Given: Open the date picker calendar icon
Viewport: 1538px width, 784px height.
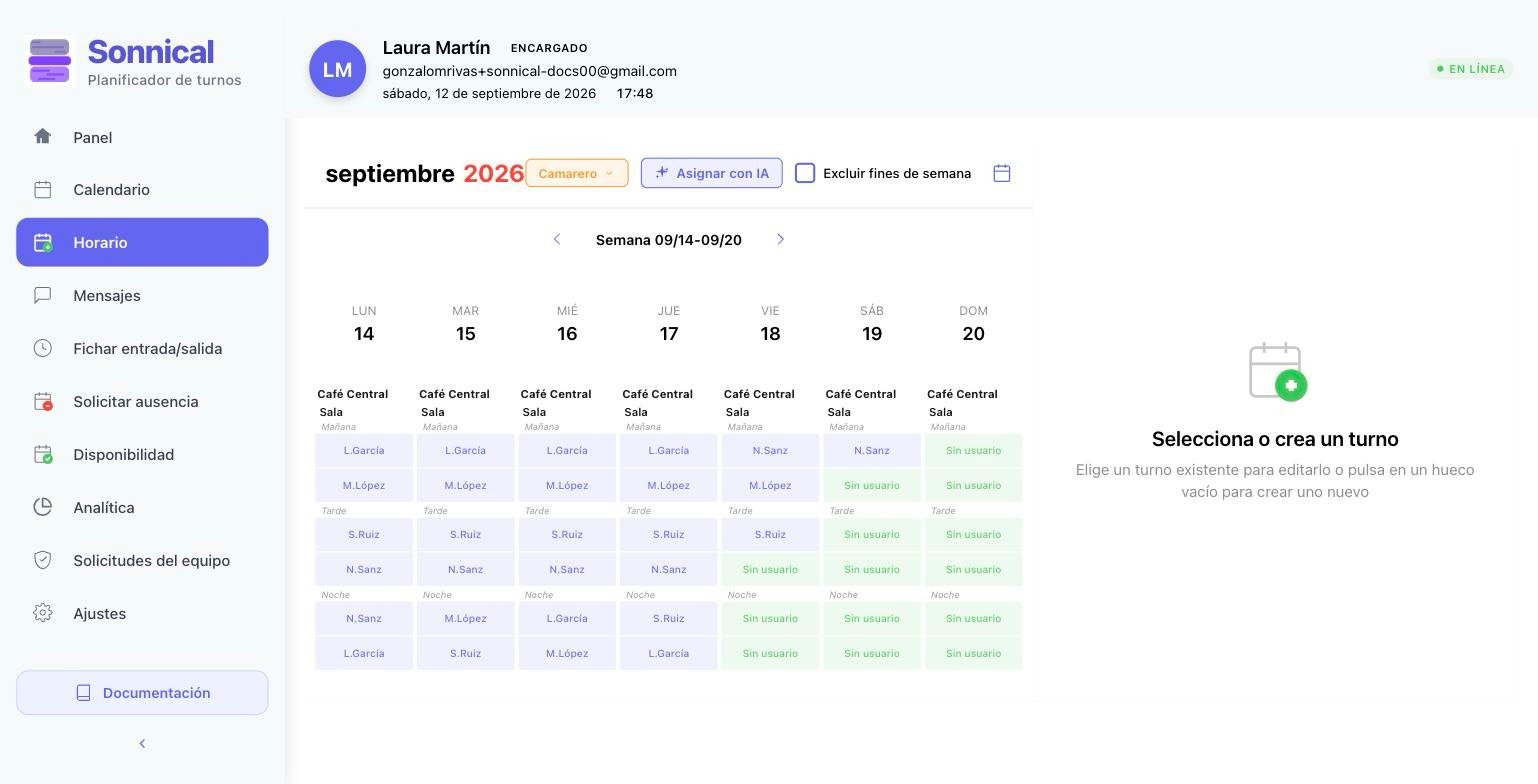Looking at the screenshot, I should [x=1002, y=173].
